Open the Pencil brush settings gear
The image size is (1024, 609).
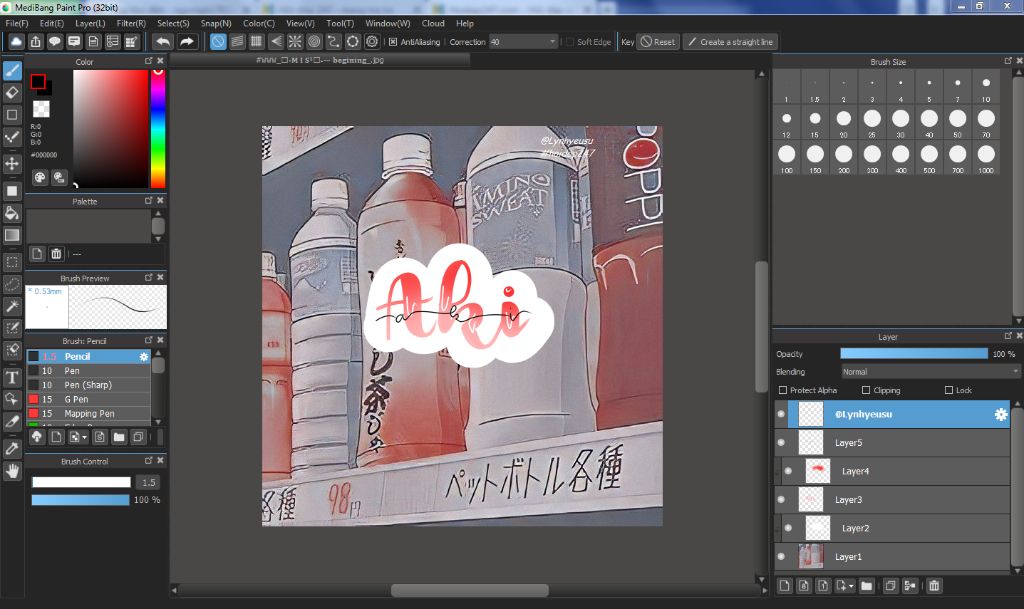(144, 356)
